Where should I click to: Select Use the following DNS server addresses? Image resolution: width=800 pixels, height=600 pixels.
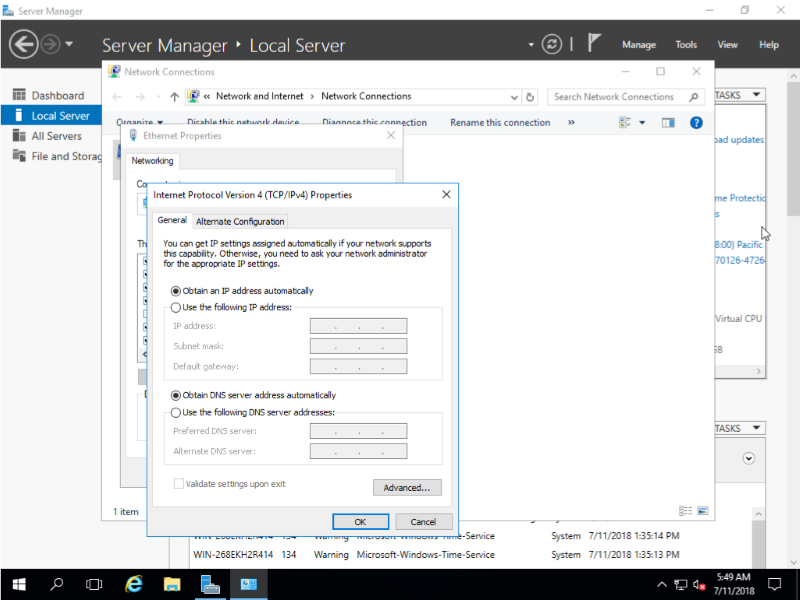(x=176, y=413)
